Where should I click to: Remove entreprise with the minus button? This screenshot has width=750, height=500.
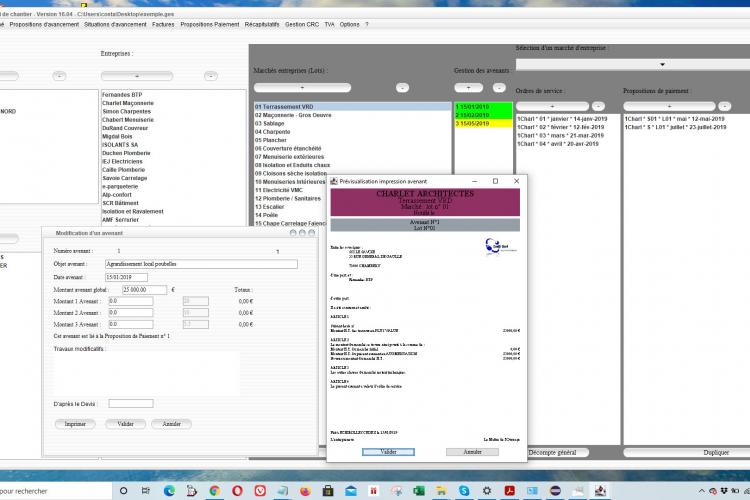pyautogui.click(x=210, y=76)
